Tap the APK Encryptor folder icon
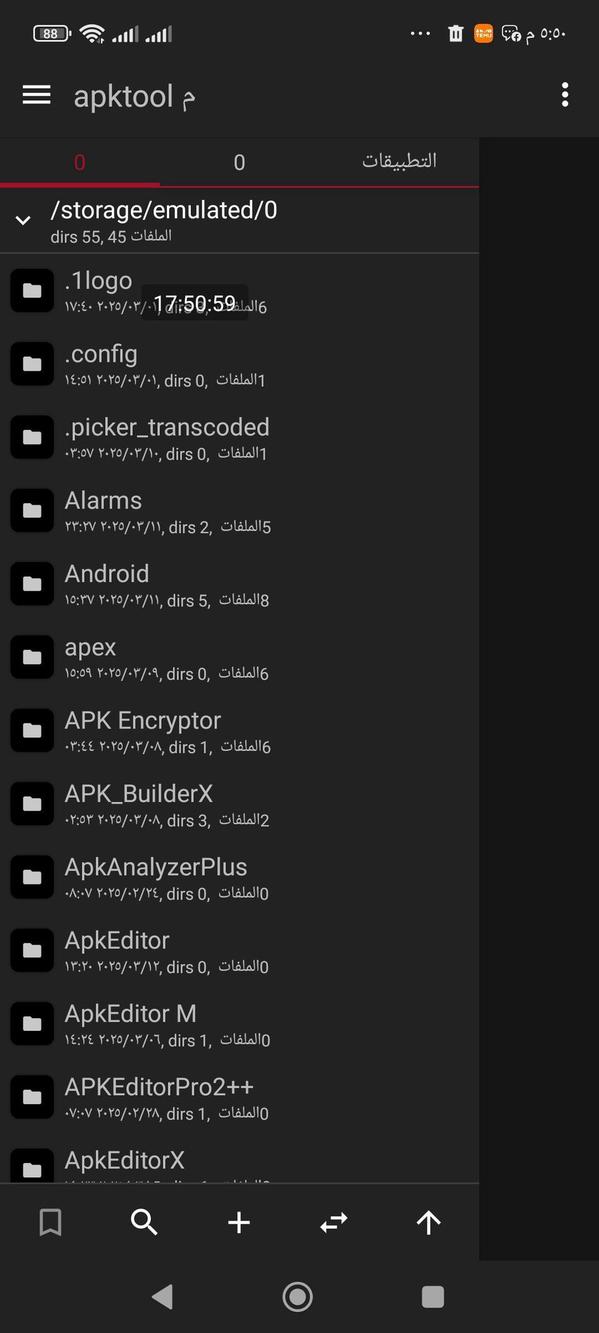 31,730
